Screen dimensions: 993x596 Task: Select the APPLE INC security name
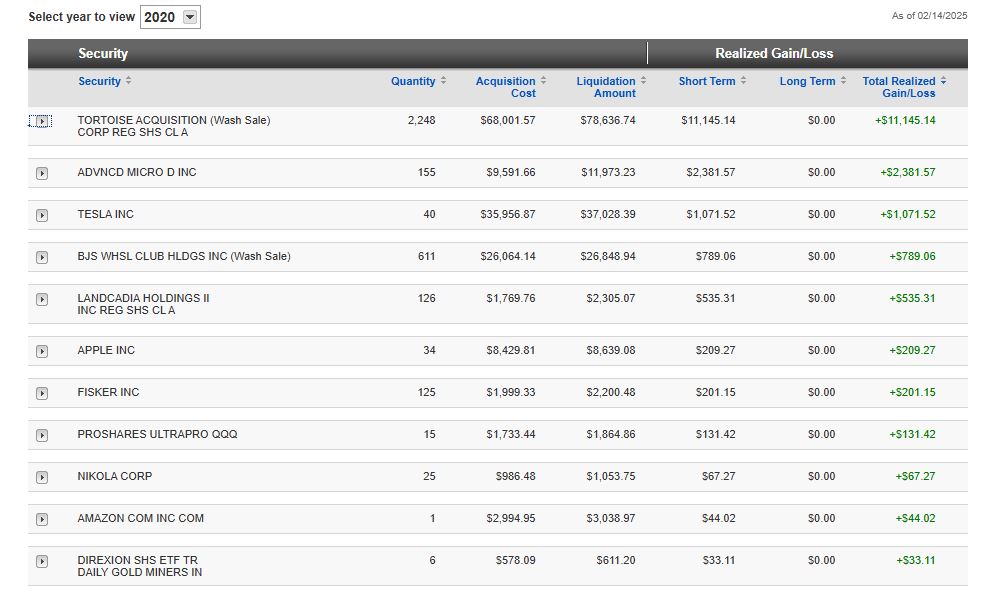106,350
